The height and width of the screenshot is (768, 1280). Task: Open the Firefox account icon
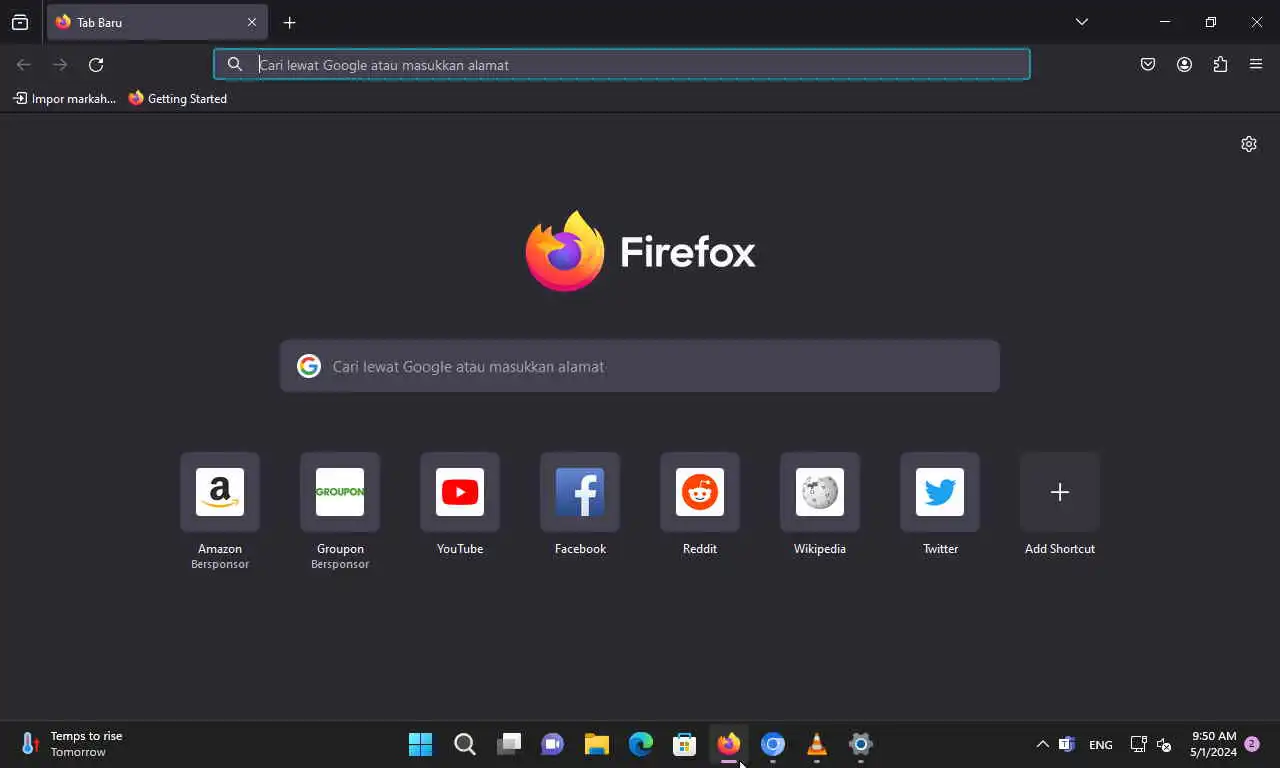coord(1184,65)
